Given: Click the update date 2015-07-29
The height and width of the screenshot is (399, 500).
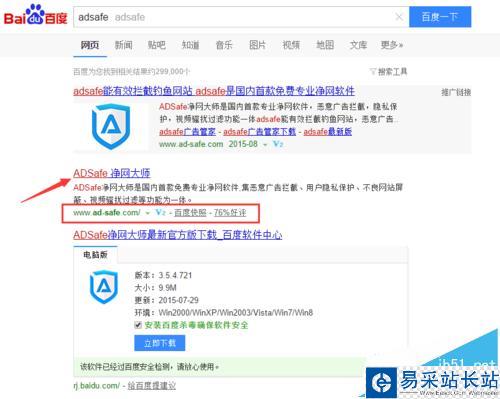Looking at the screenshot, I should click(x=178, y=300).
